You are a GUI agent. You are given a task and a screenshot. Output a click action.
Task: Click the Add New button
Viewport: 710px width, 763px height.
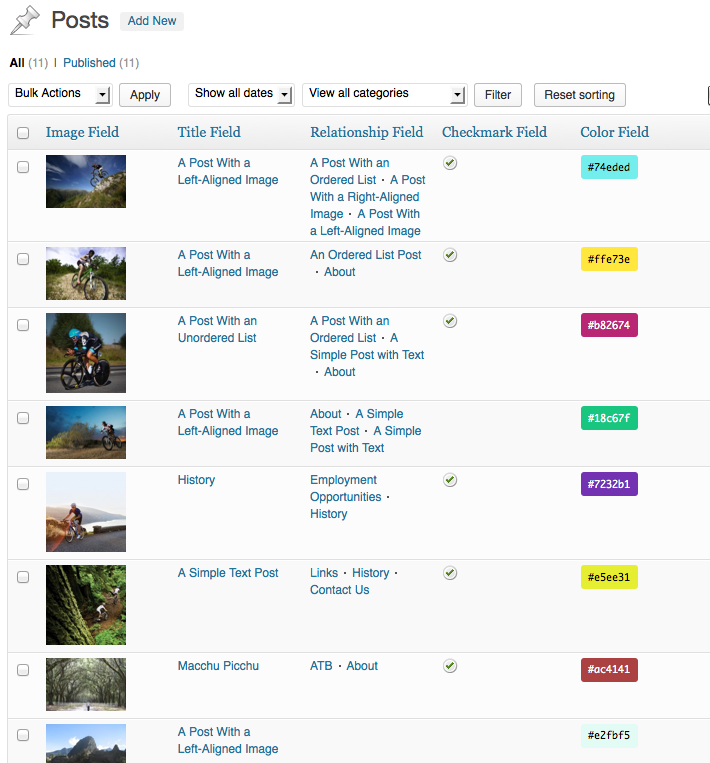point(152,21)
